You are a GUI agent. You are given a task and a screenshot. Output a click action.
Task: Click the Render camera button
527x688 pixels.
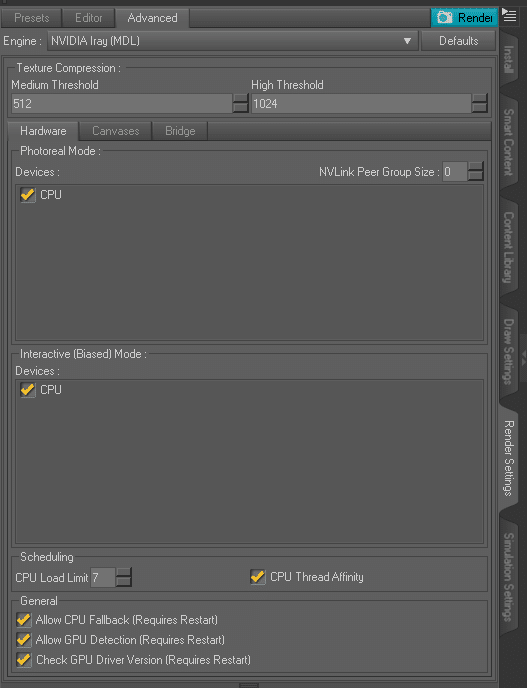464,18
